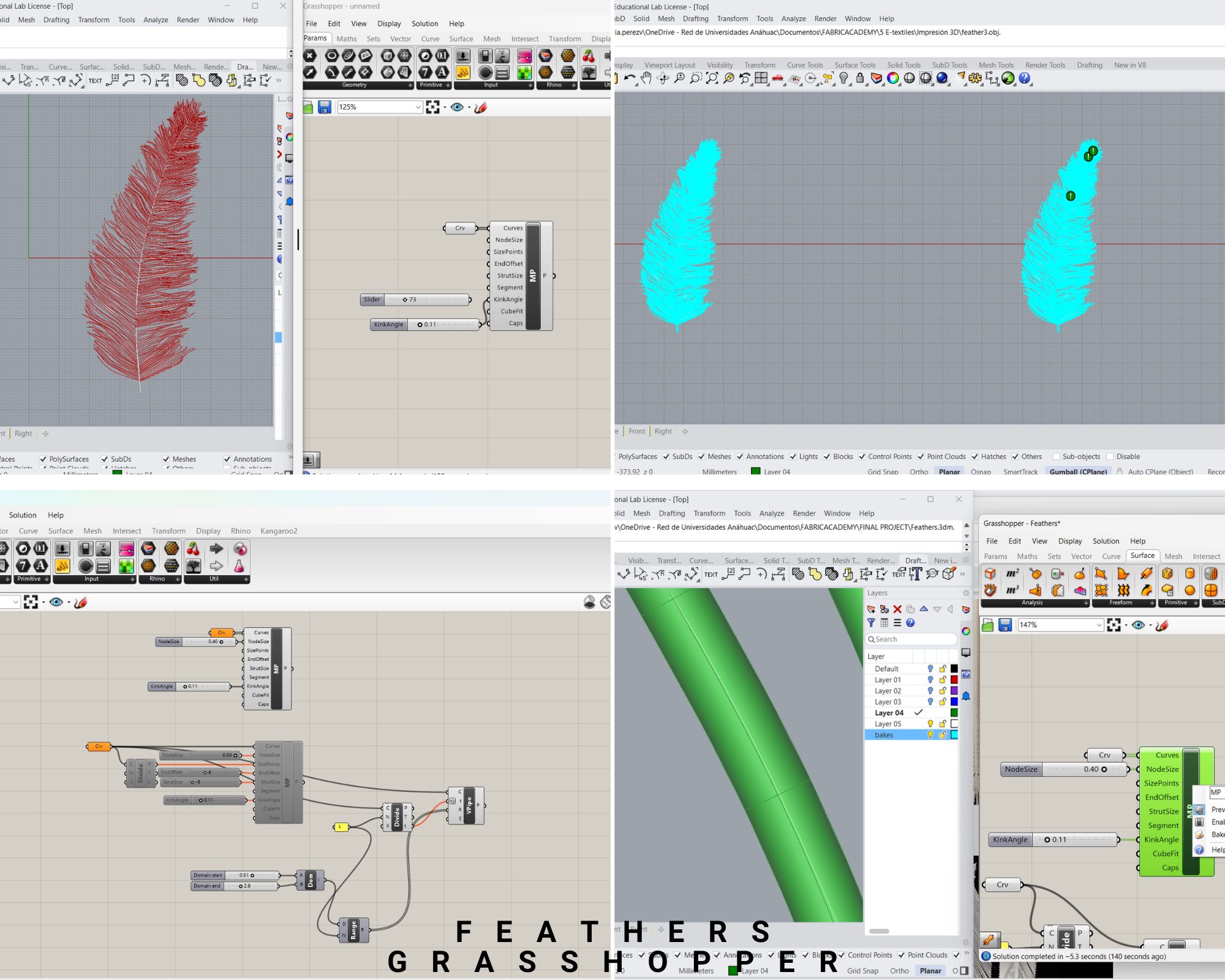
Task: Click the blue help question mark in top-right toolbar
Action: click(x=1024, y=78)
